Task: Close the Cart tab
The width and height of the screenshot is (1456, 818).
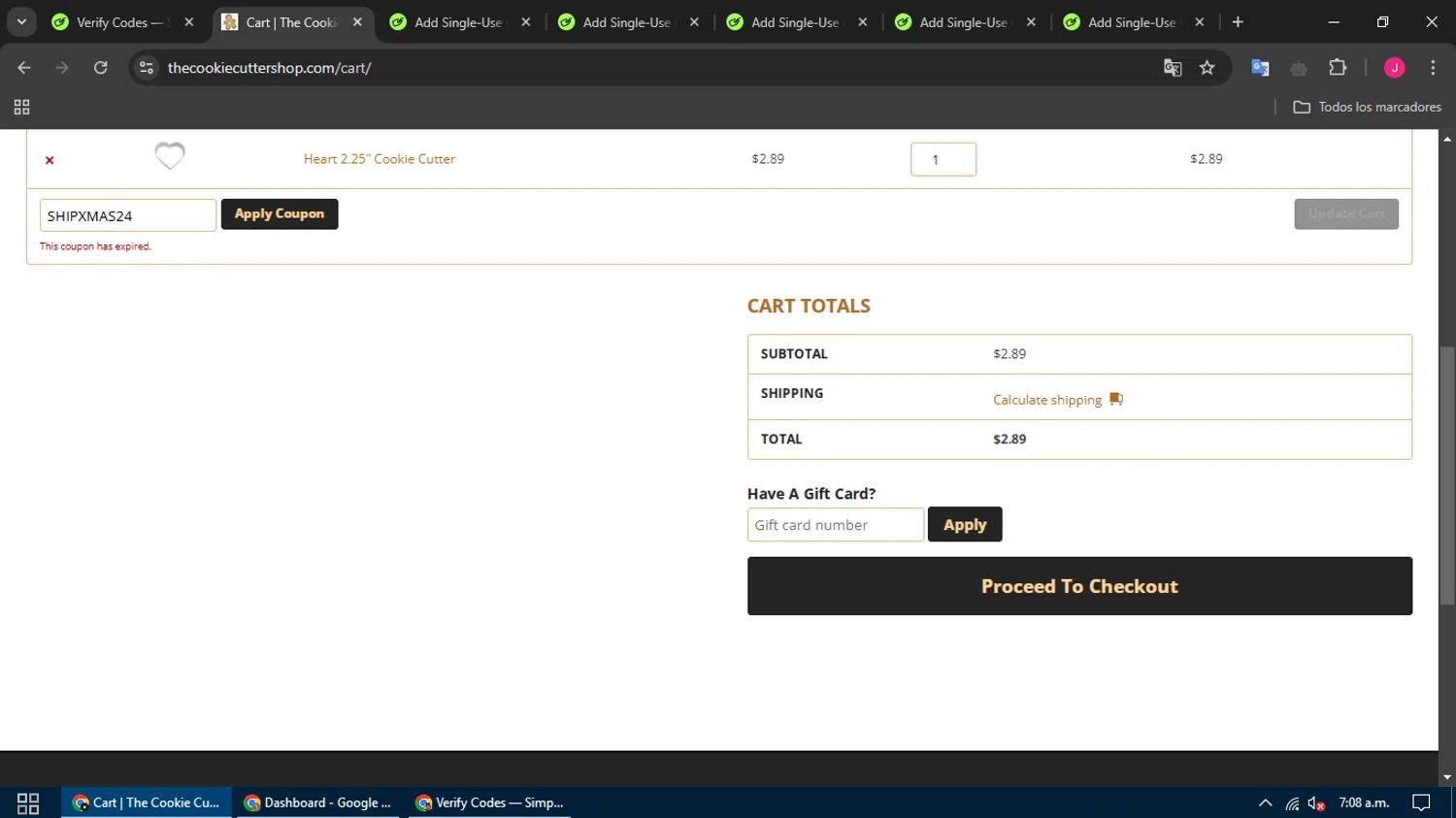Action: click(x=357, y=22)
